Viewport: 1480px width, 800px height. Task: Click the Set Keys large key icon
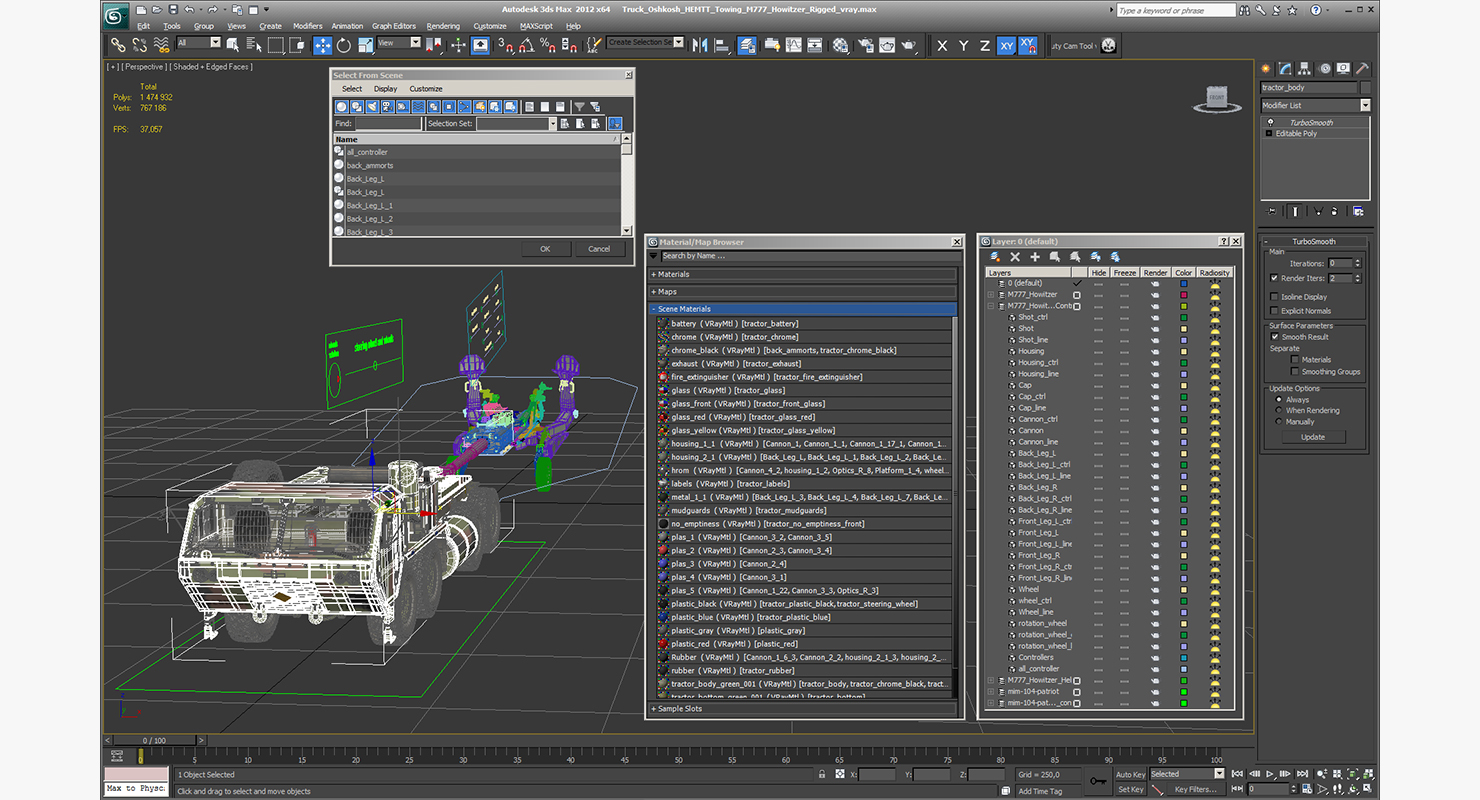[x=1099, y=781]
